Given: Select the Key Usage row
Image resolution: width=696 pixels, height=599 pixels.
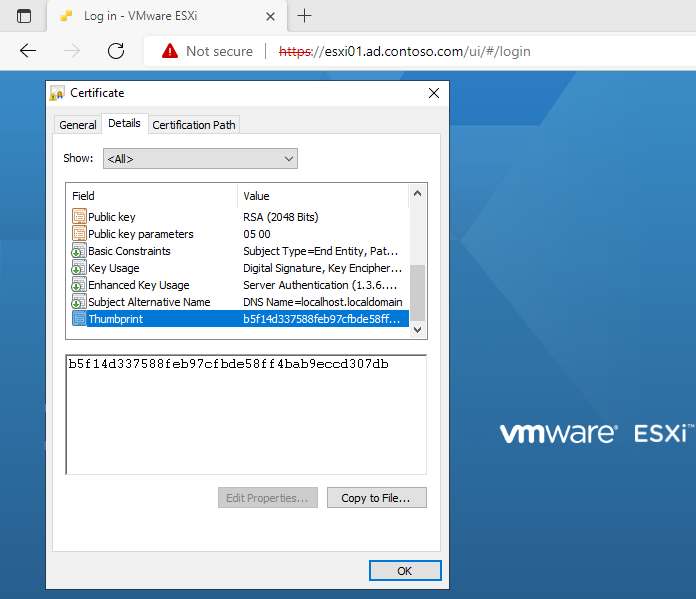Looking at the screenshot, I should pyautogui.click(x=240, y=268).
